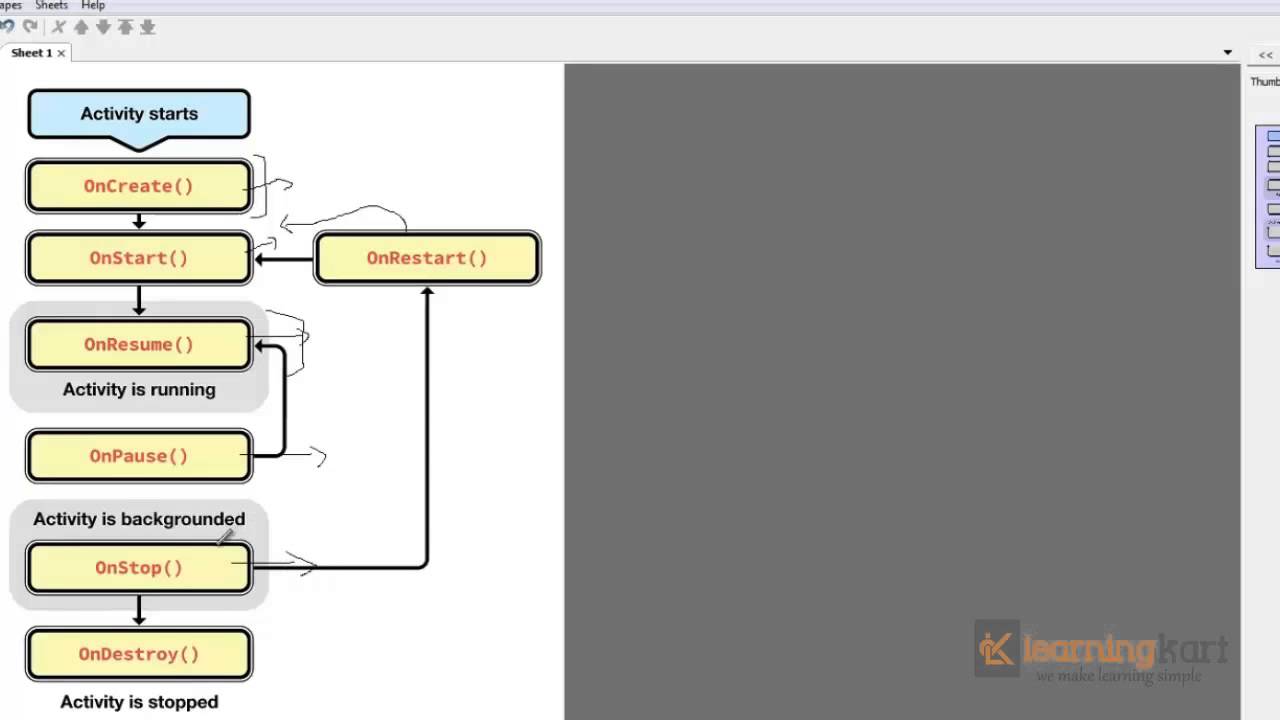Screen dimensions: 1280x720
Task: Open the Help menu
Action: (93, 6)
